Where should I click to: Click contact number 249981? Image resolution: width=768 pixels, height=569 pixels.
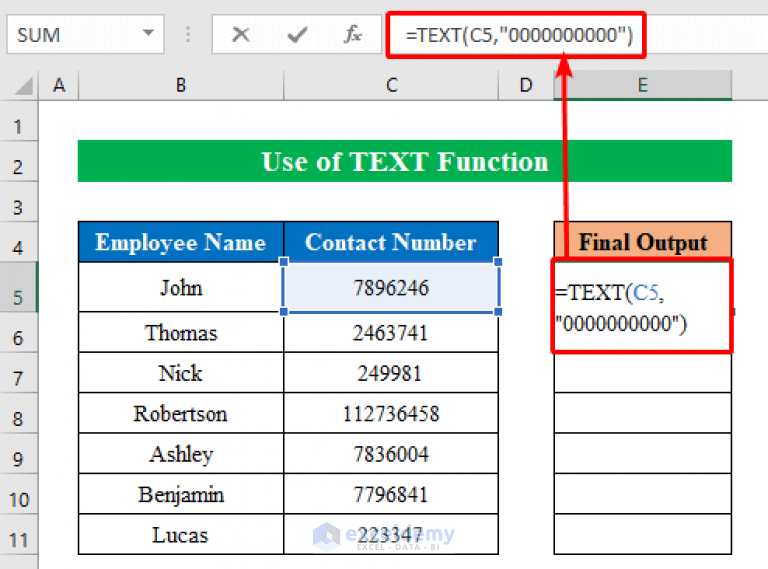click(x=391, y=373)
